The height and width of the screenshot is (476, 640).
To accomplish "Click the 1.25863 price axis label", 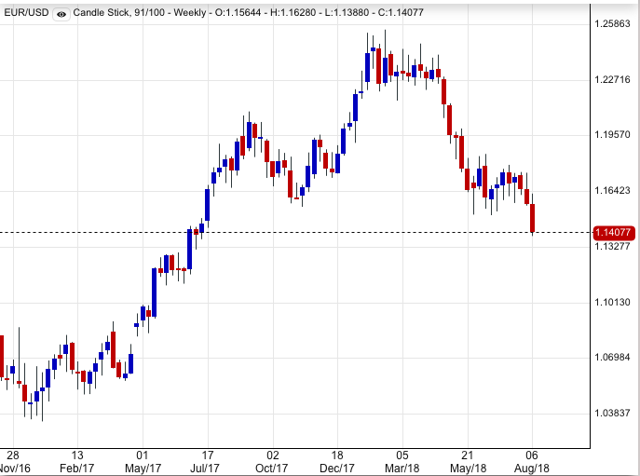I will pyautogui.click(x=612, y=24).
